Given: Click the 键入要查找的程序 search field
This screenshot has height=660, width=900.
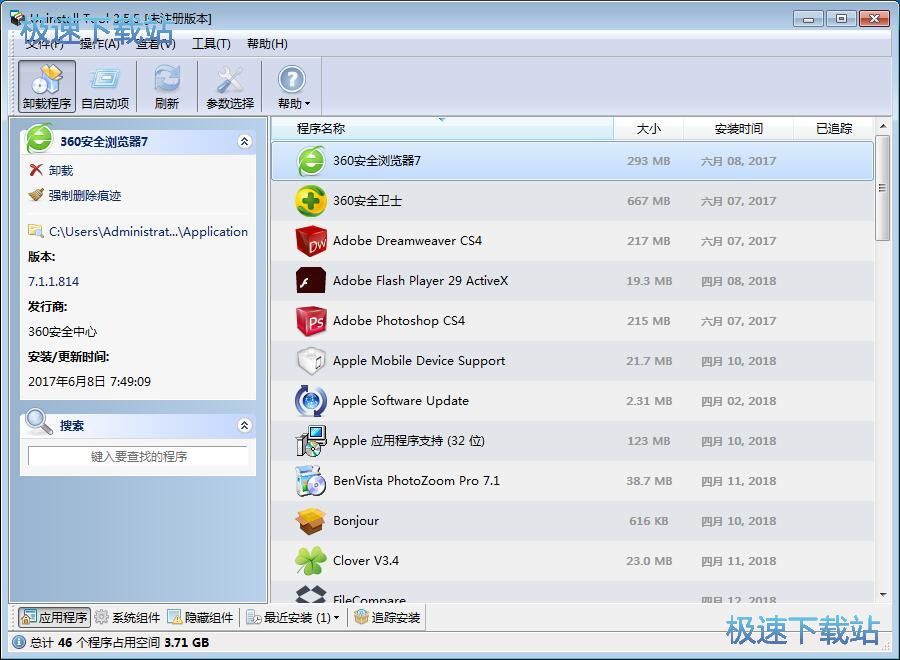Looking at the screenshot, I should click(138, 456).
